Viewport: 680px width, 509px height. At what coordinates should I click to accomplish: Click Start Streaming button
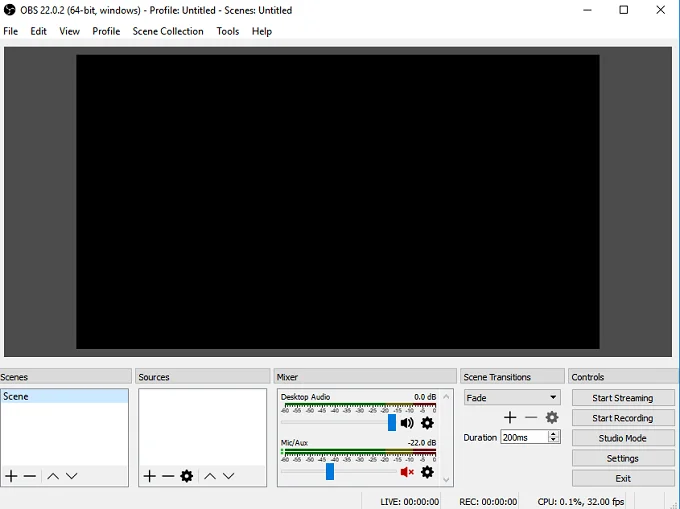[x=623, y=398]
